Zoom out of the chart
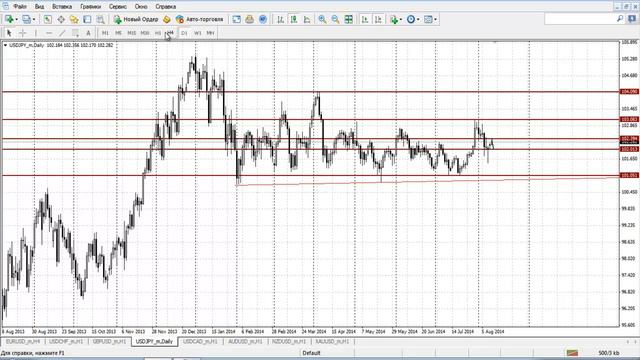This screenshot has height=360, width=640. tap(335, 19)
